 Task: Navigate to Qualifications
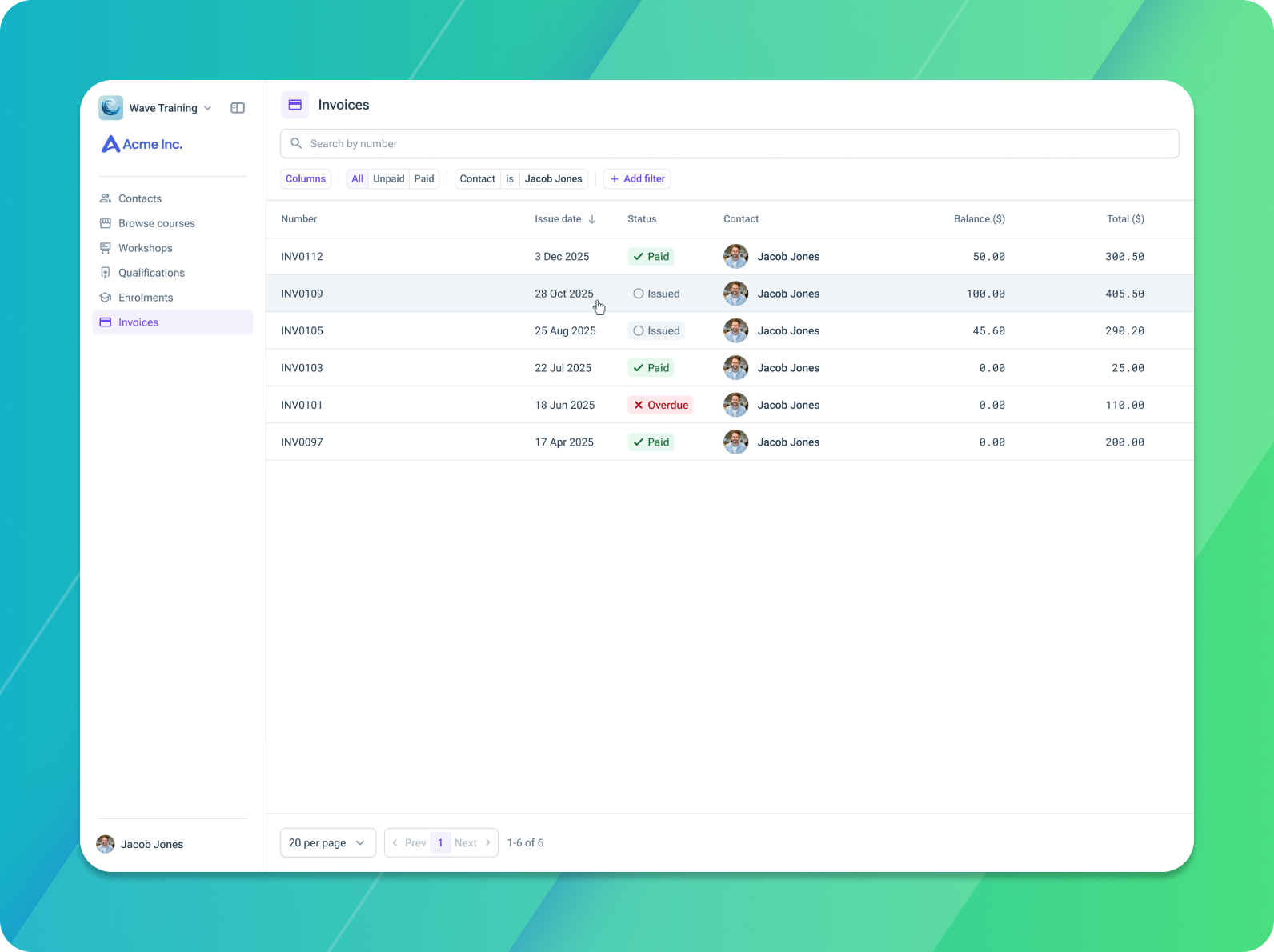pyautogui.click(x=173, y=273)
